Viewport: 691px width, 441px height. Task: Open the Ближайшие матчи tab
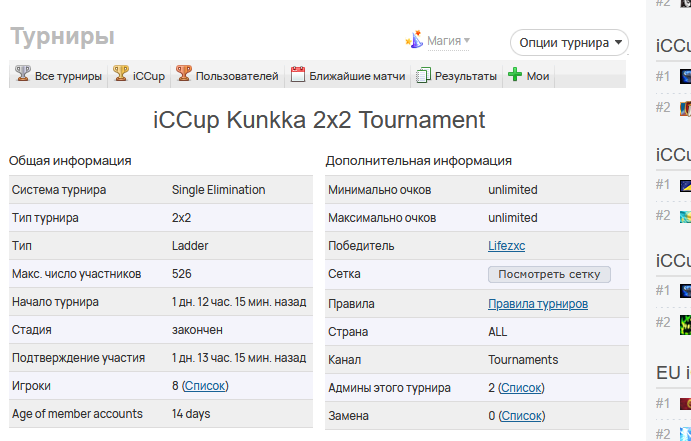[348, 75]
